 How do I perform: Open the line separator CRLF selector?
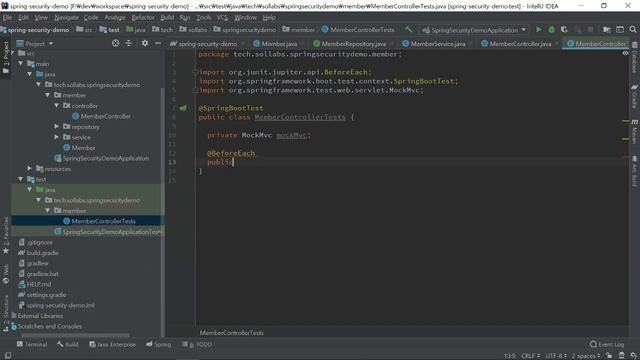tap(531, 356)
